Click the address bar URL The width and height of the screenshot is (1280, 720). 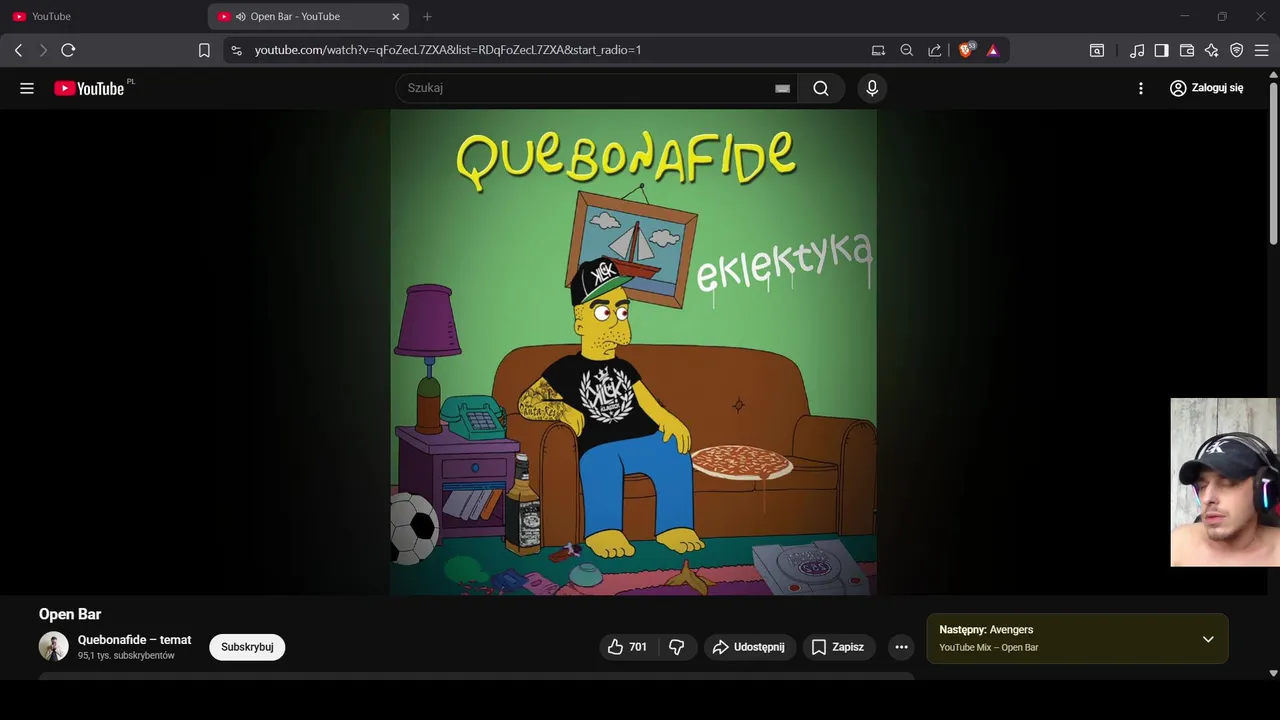tap(448, 50)
